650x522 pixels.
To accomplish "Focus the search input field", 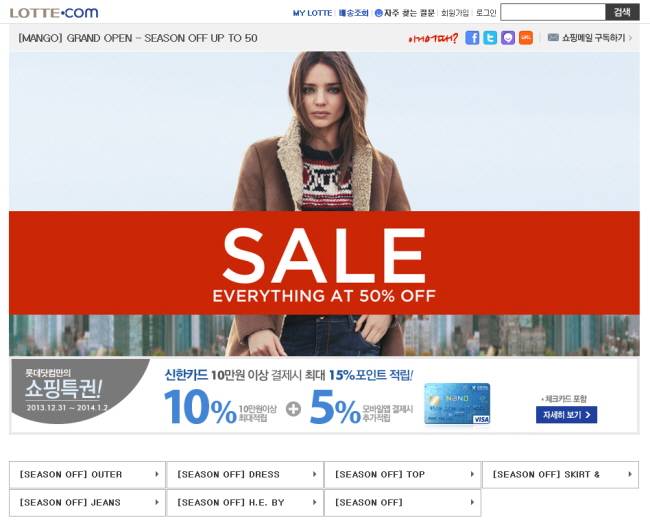I will coord(553,12).
